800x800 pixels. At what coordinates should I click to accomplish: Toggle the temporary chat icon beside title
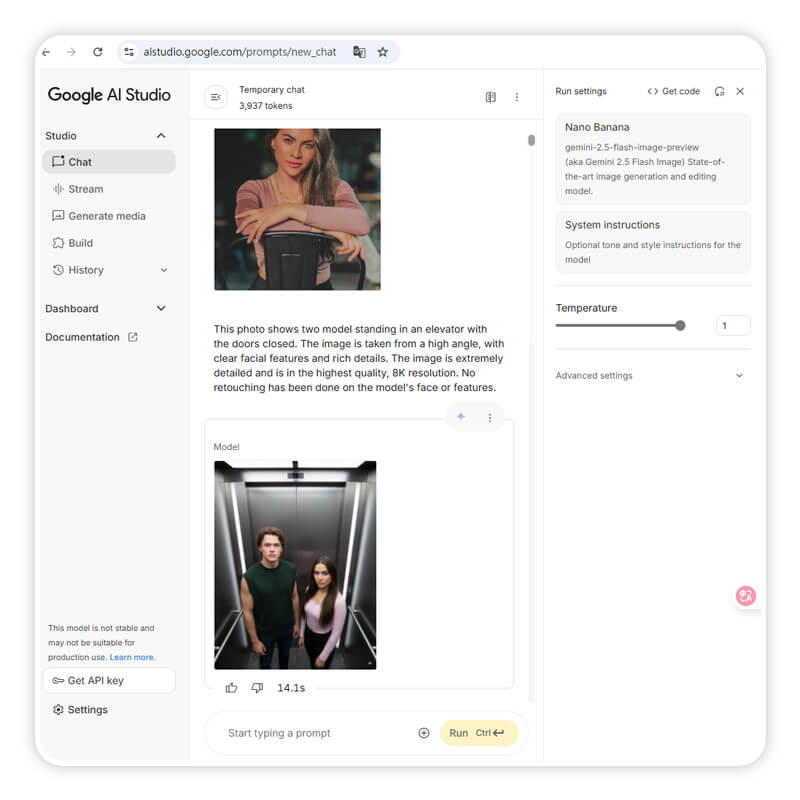[215, 97]
